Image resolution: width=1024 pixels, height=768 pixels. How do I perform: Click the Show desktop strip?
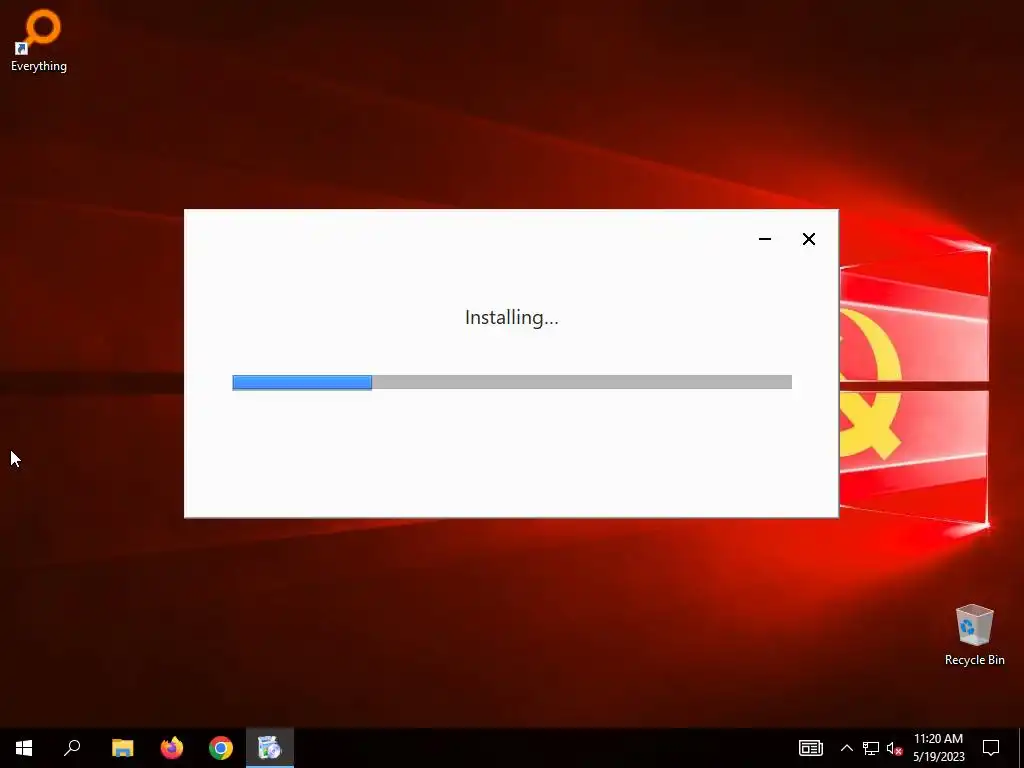(x=1021, y=748)
